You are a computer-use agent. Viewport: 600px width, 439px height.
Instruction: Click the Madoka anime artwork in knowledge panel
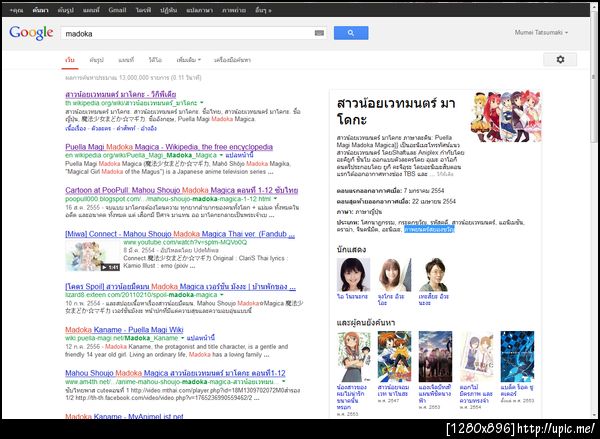point(506,116)
